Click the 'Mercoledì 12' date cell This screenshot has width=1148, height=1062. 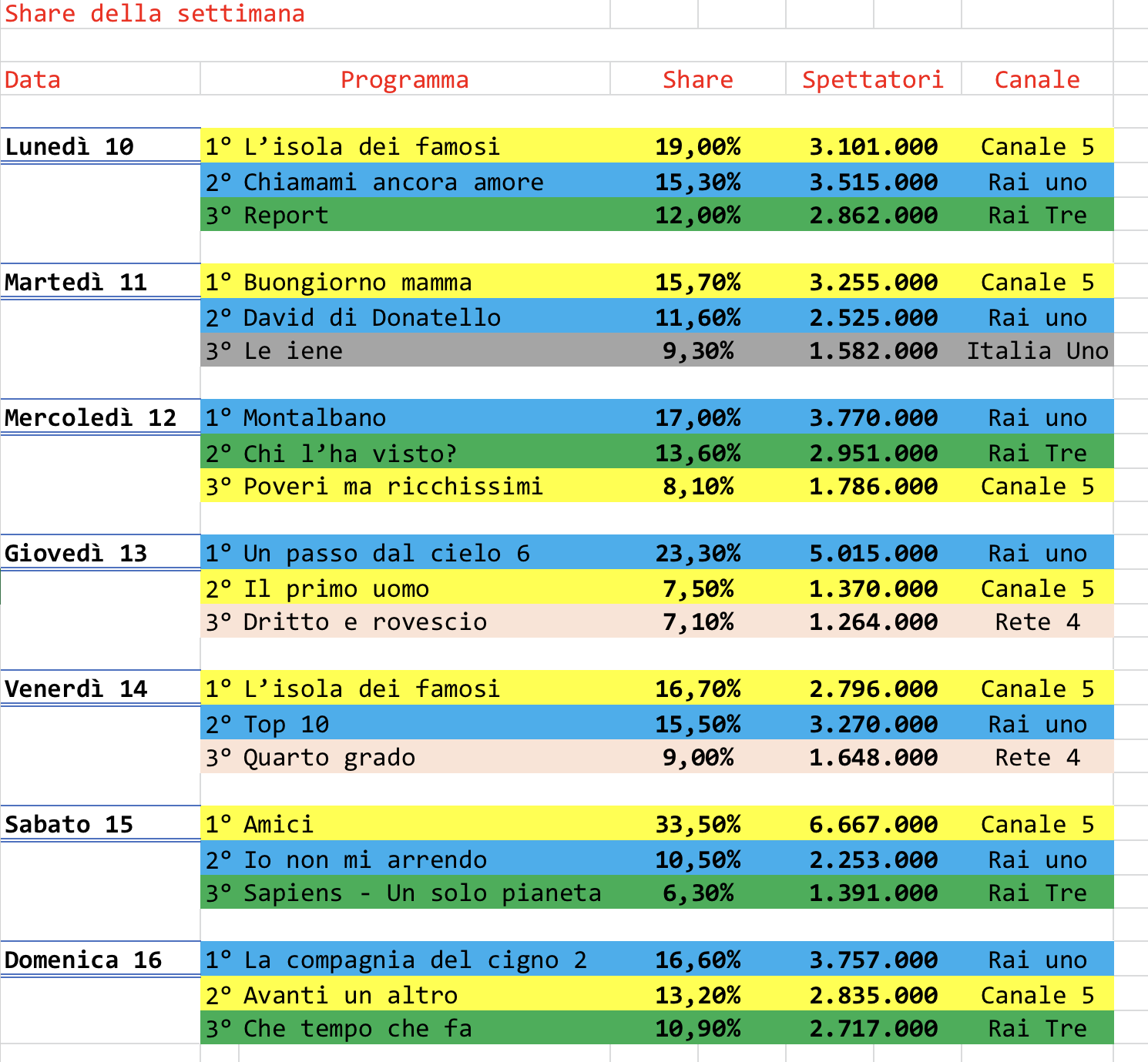point(91,417)
